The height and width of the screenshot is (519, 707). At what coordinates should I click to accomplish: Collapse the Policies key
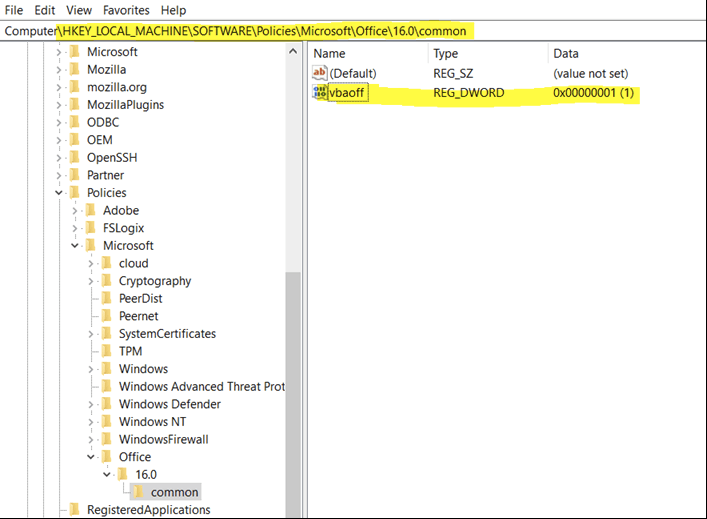tap(59, 193)
